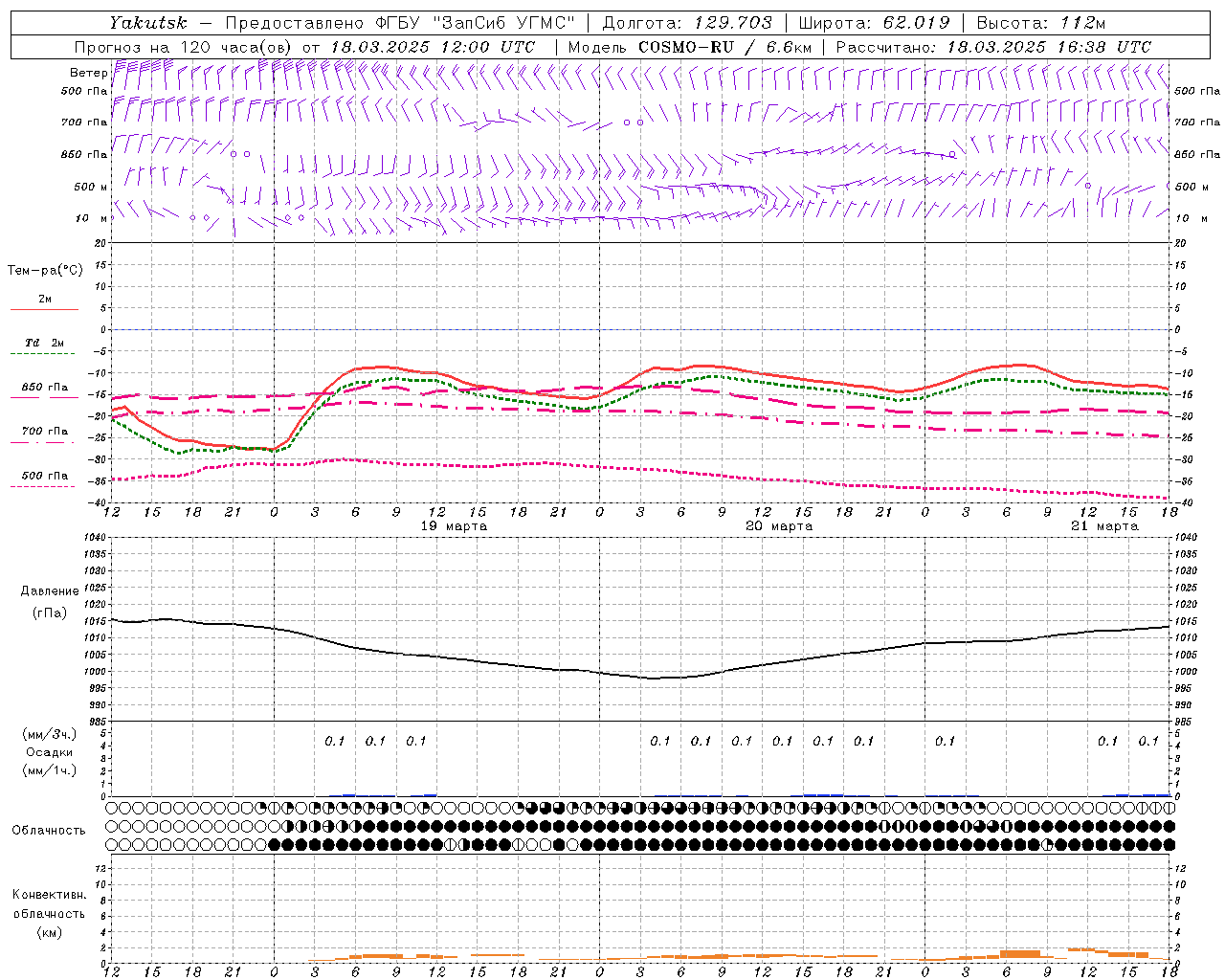Click the 1000 value on right pressure axis
Viewport: 1225px width, 980px height.
(x=1187, y=672)
